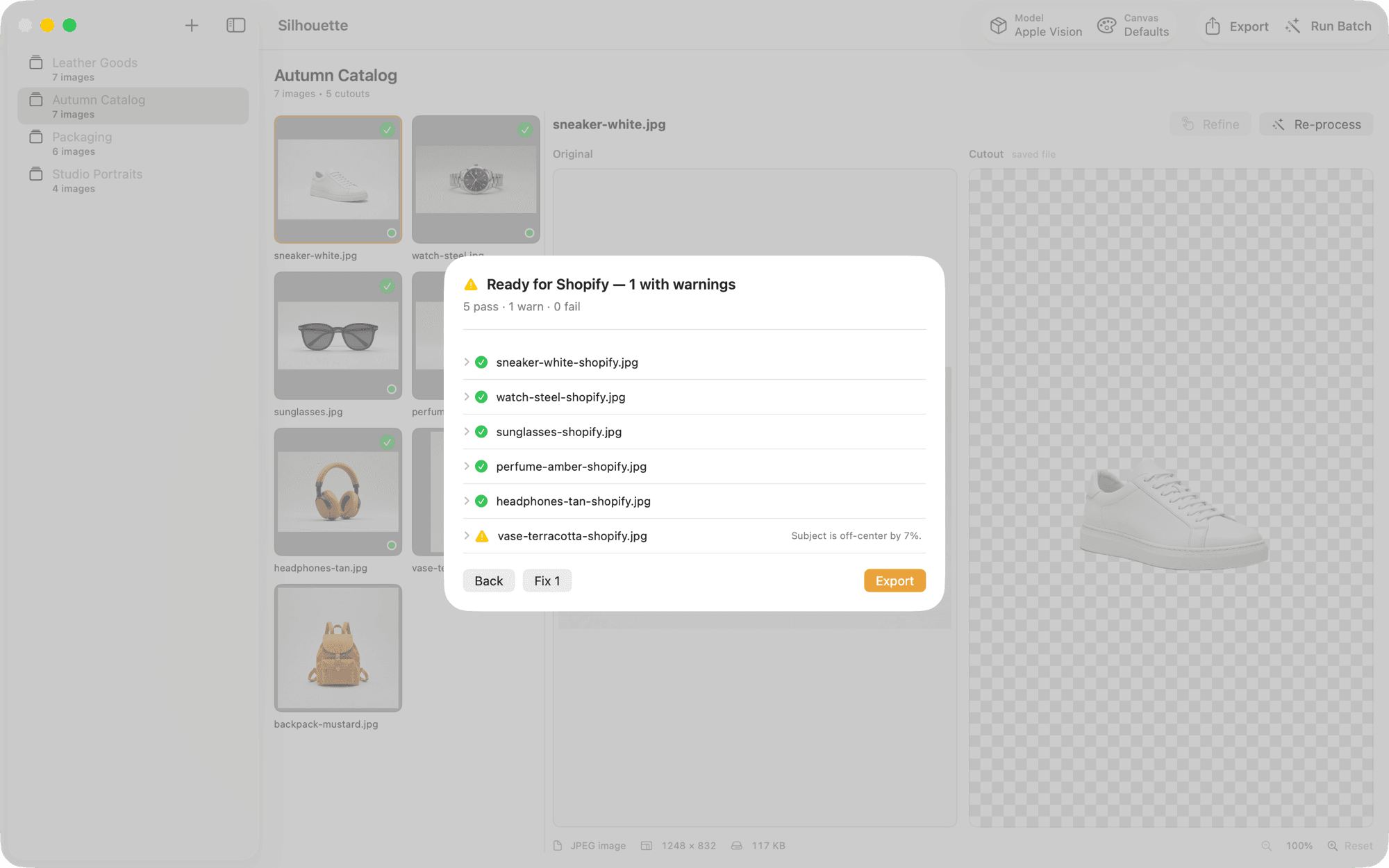Click the Fix 1 button
Image resolution: width=1389 pixels, height=868 pixels.
point(547,581)
